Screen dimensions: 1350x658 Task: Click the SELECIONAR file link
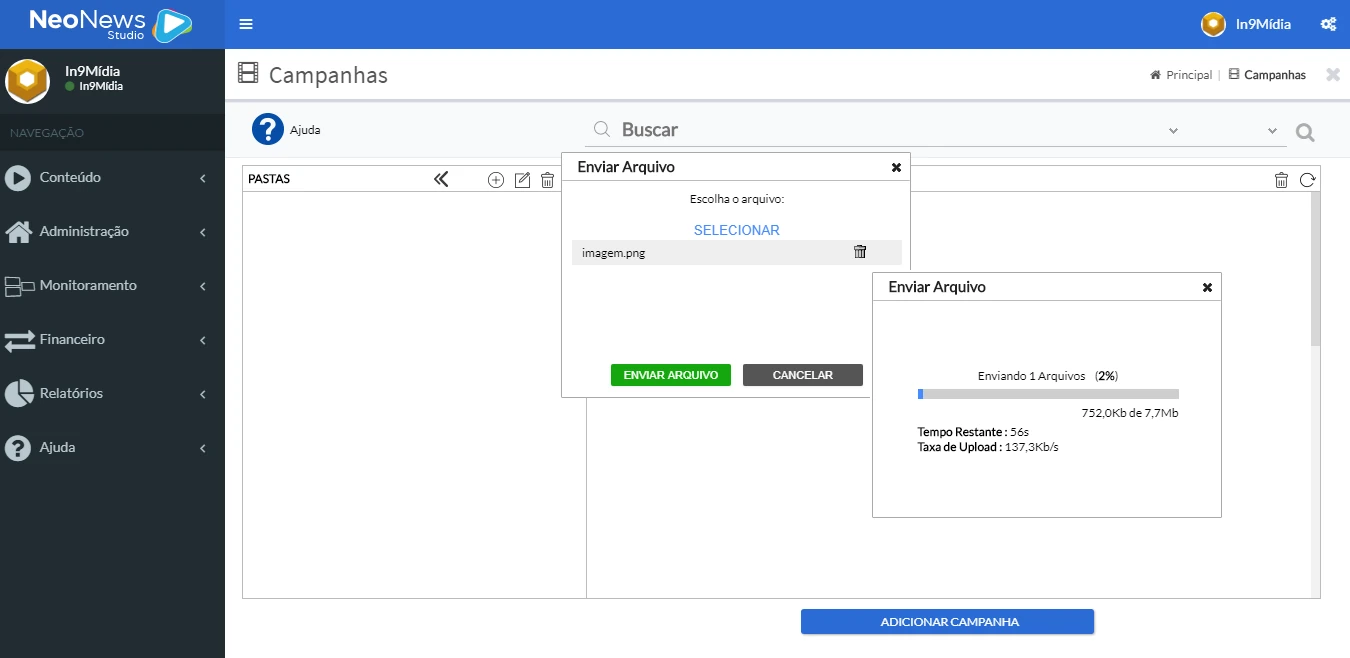tap(737, 230)
